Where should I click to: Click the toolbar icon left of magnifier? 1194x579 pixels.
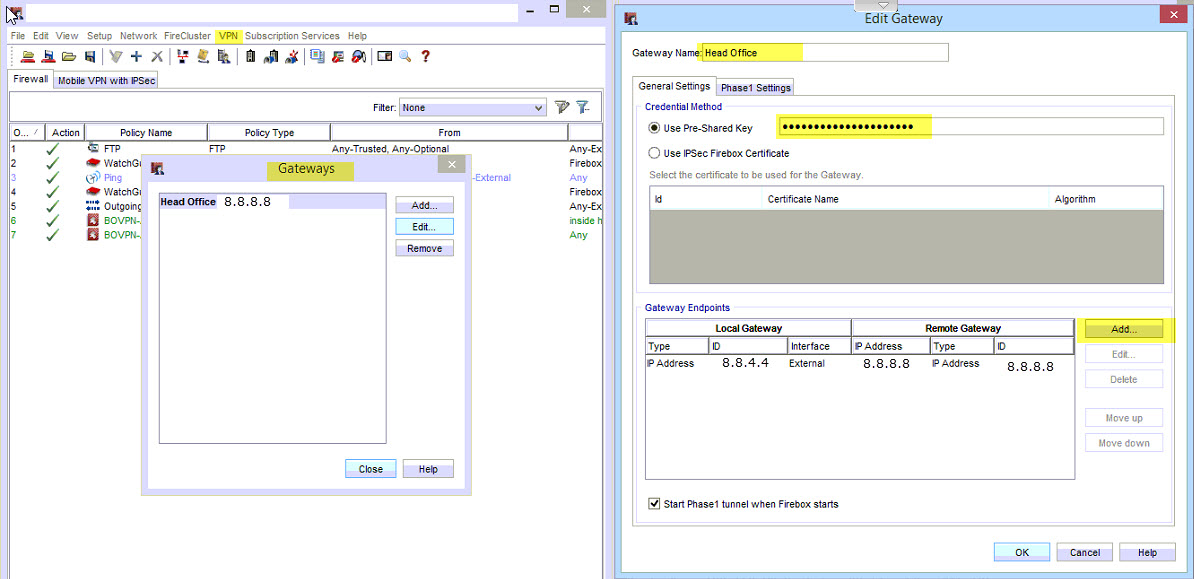[x=385, y=56]
